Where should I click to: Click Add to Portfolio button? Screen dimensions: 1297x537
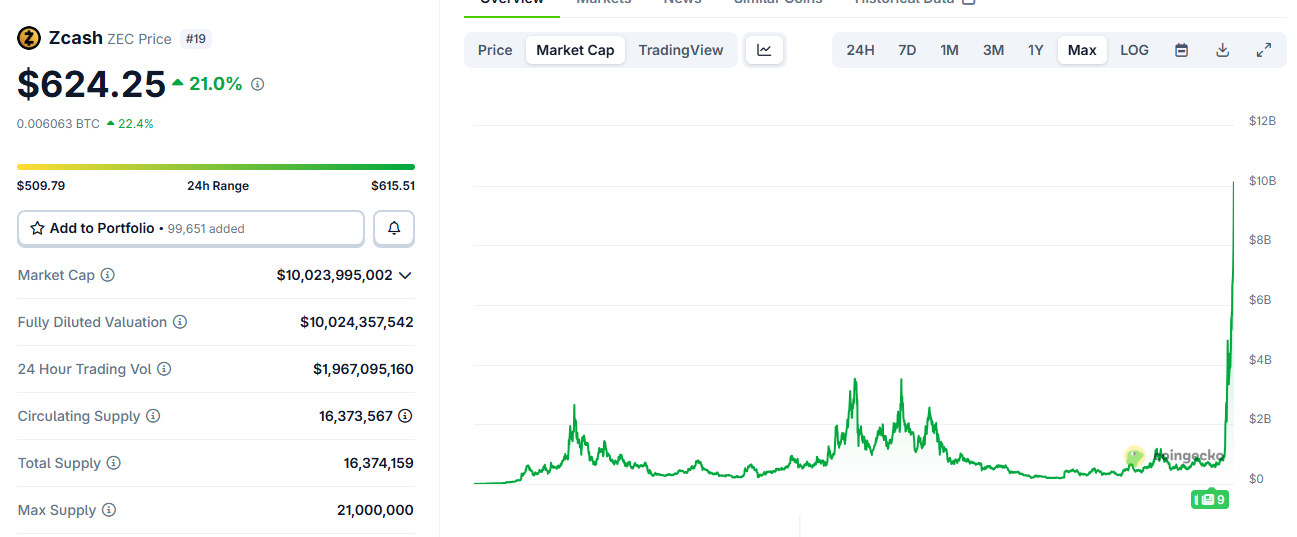pos(190,228)
